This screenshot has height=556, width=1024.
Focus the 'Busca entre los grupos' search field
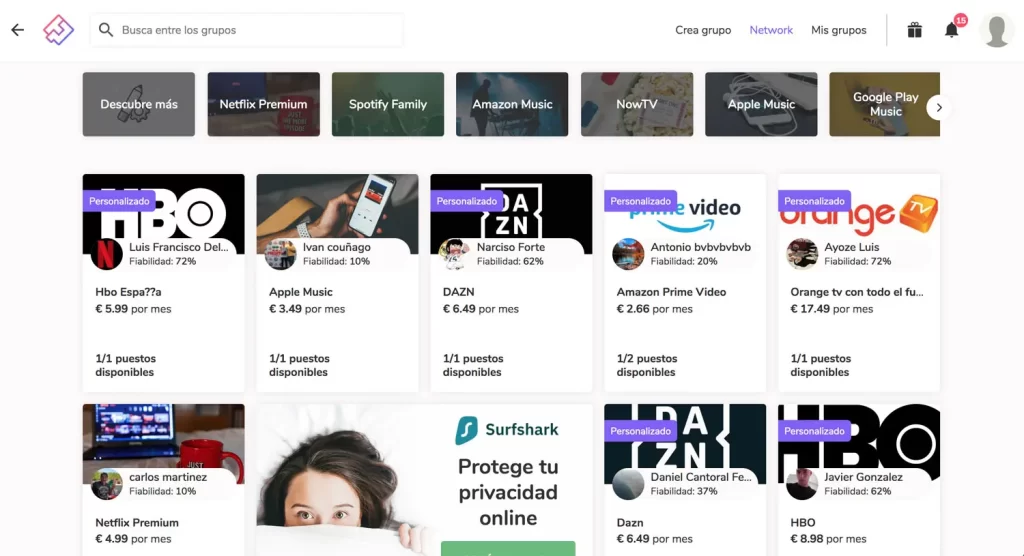pos(247,30)
